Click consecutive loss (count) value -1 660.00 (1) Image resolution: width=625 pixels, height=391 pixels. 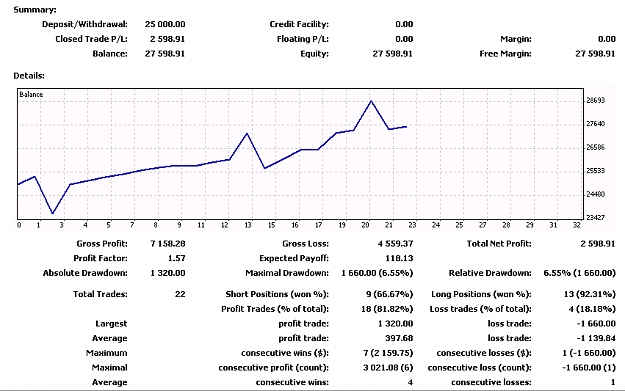click(x=589, y=367)
